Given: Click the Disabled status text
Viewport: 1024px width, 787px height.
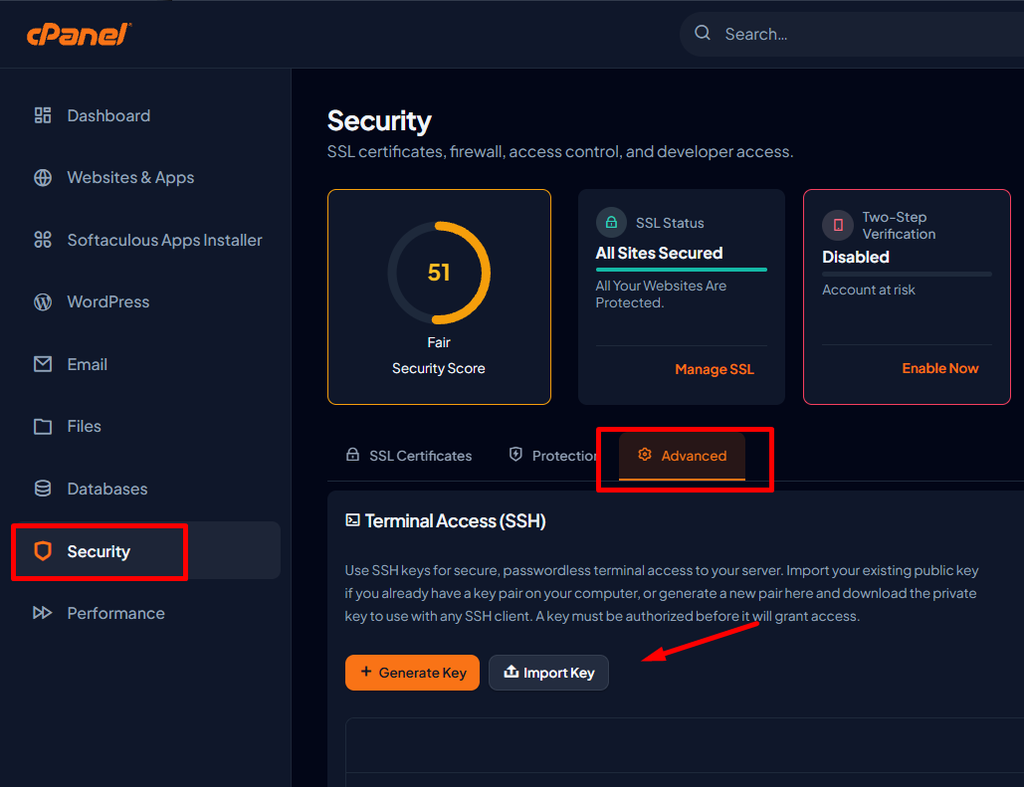Looking at the screenshot, I should click(856, 257).
